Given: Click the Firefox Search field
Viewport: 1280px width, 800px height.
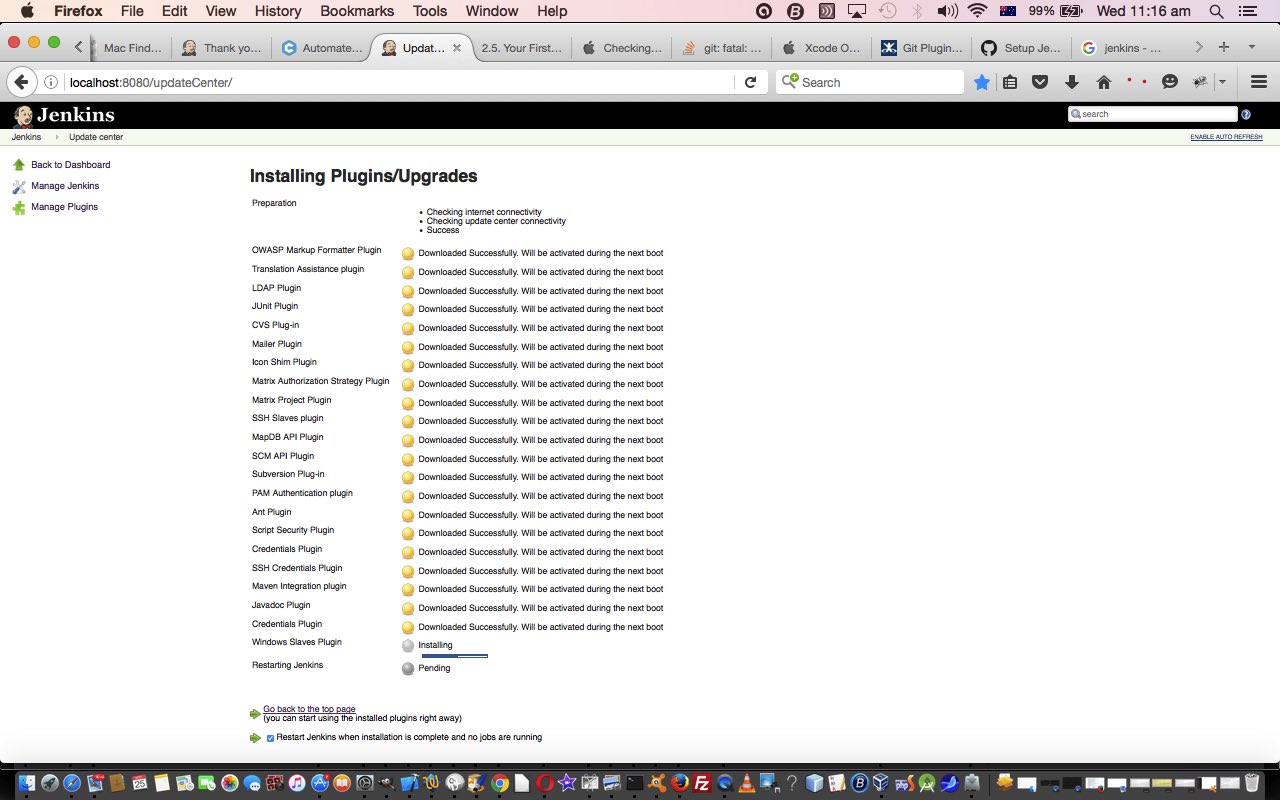Looking at the screenshot, I should 869,82.
